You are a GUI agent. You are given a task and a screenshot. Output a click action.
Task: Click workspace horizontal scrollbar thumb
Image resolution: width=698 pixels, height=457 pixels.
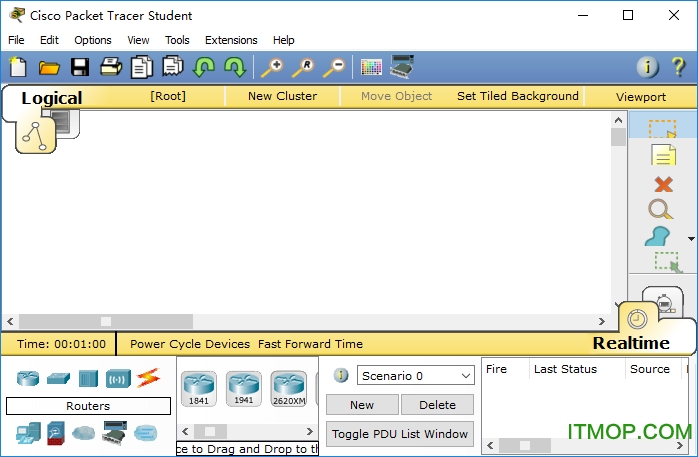coord(106,321)
